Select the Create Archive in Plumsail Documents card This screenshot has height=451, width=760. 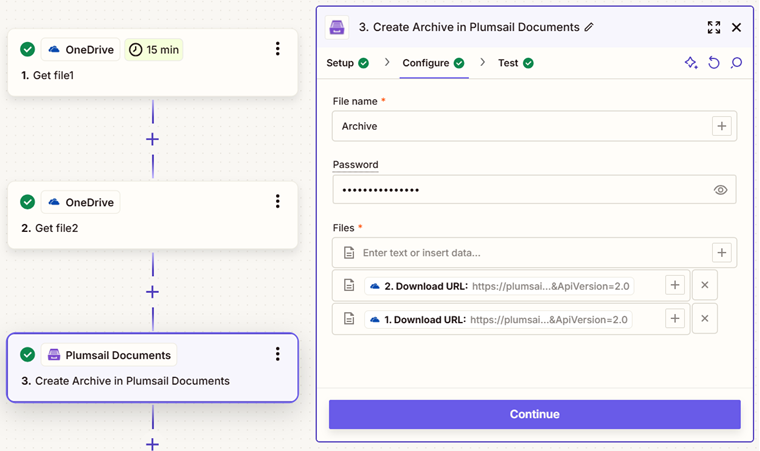pos(153,368)
